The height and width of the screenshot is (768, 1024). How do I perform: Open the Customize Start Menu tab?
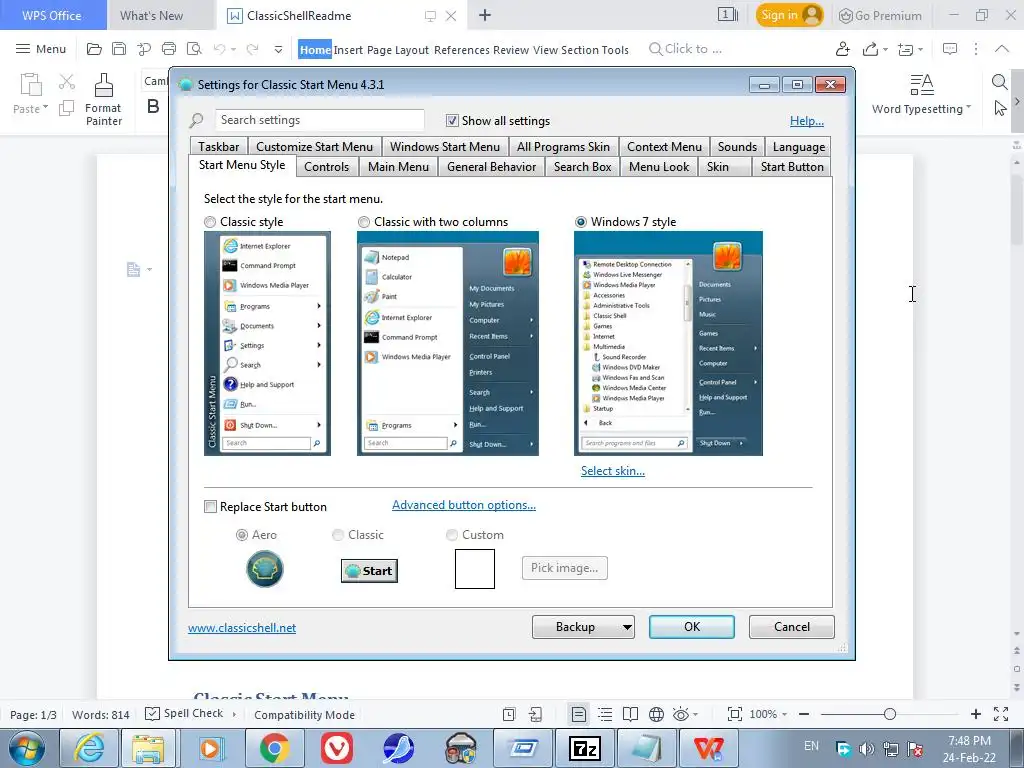click(x=314, y=147)
